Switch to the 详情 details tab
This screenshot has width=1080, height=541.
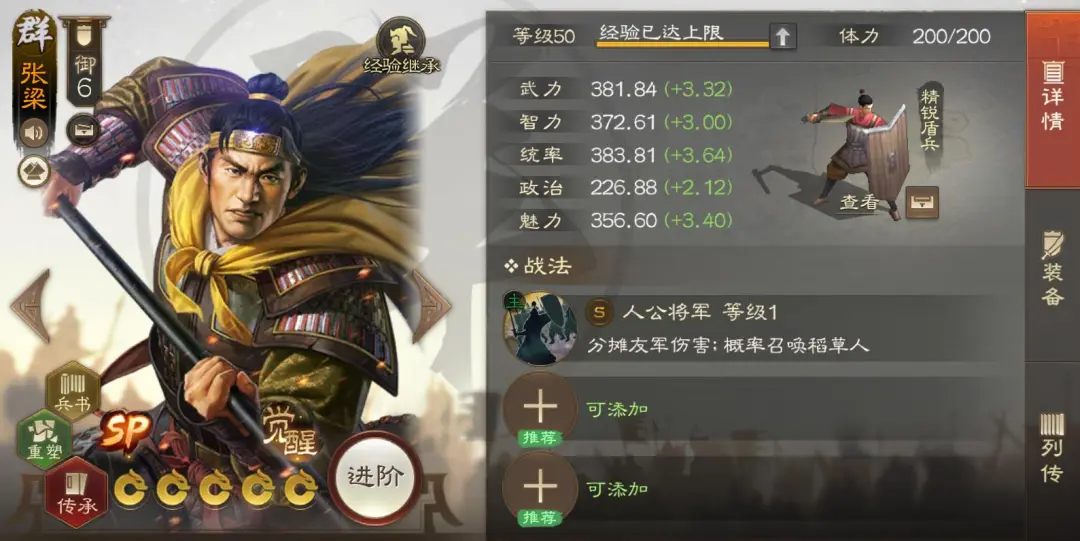point(1052,99)
